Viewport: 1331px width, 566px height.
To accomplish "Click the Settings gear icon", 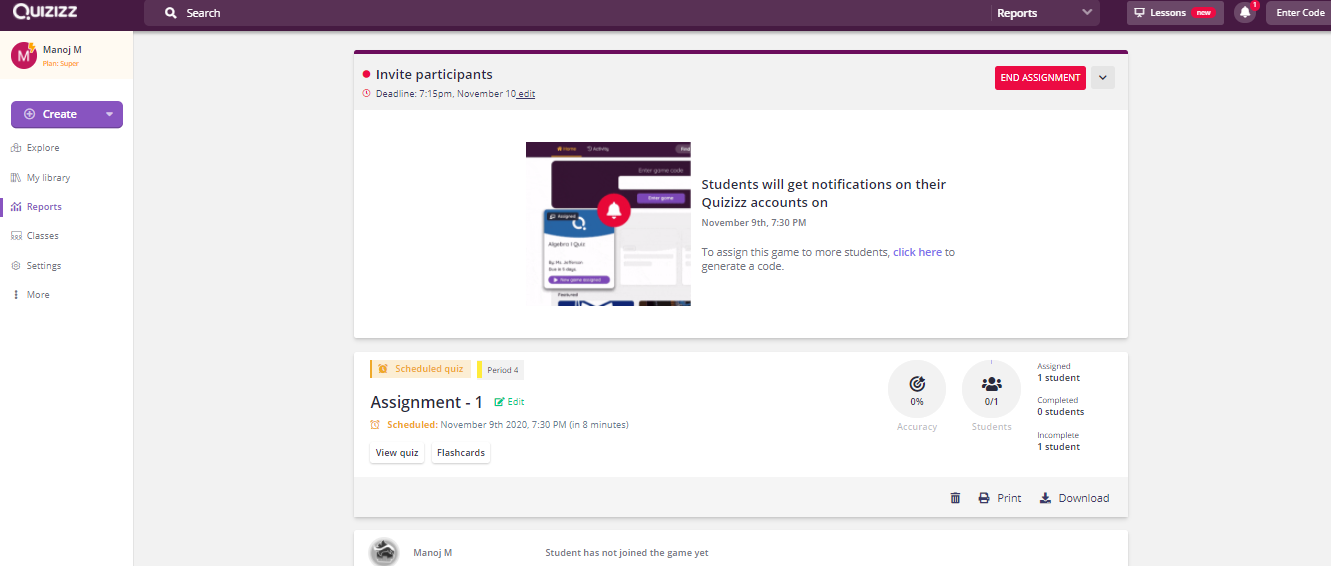I will 16,266.
